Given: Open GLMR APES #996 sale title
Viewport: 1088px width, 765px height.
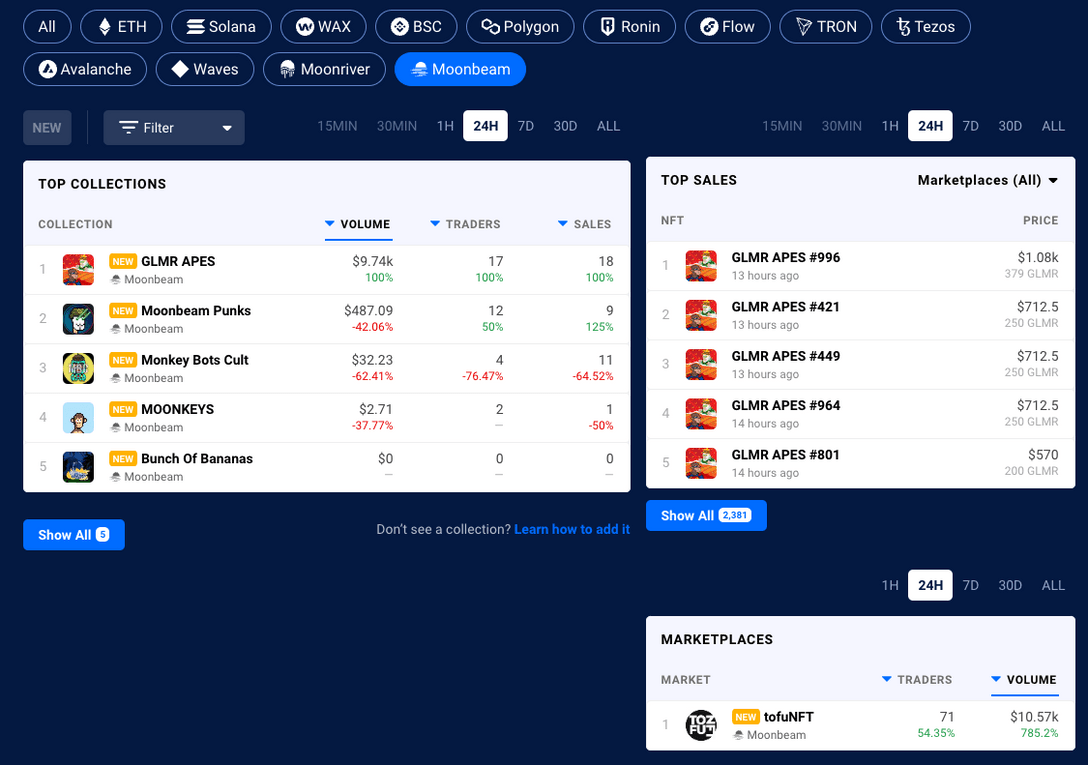Looking at the screenshot, I should coord(785,257).
